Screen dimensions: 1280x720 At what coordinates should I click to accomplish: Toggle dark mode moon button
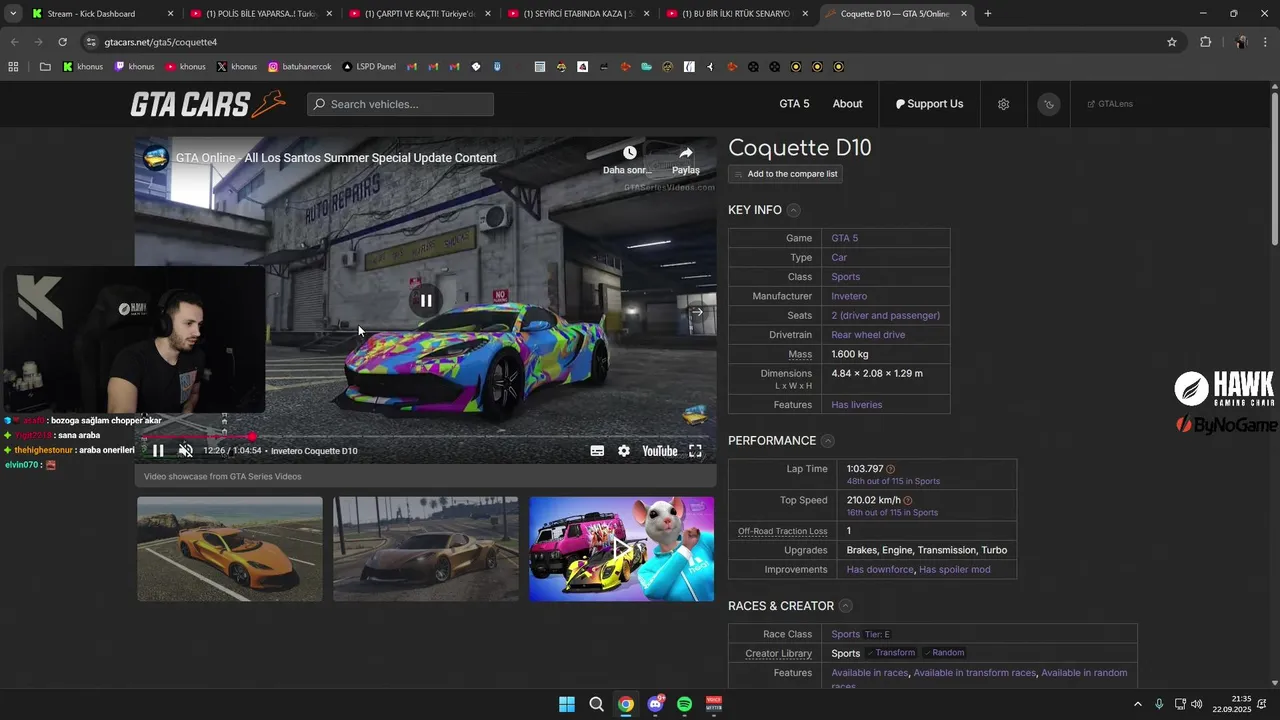(x=1048, y=104)
